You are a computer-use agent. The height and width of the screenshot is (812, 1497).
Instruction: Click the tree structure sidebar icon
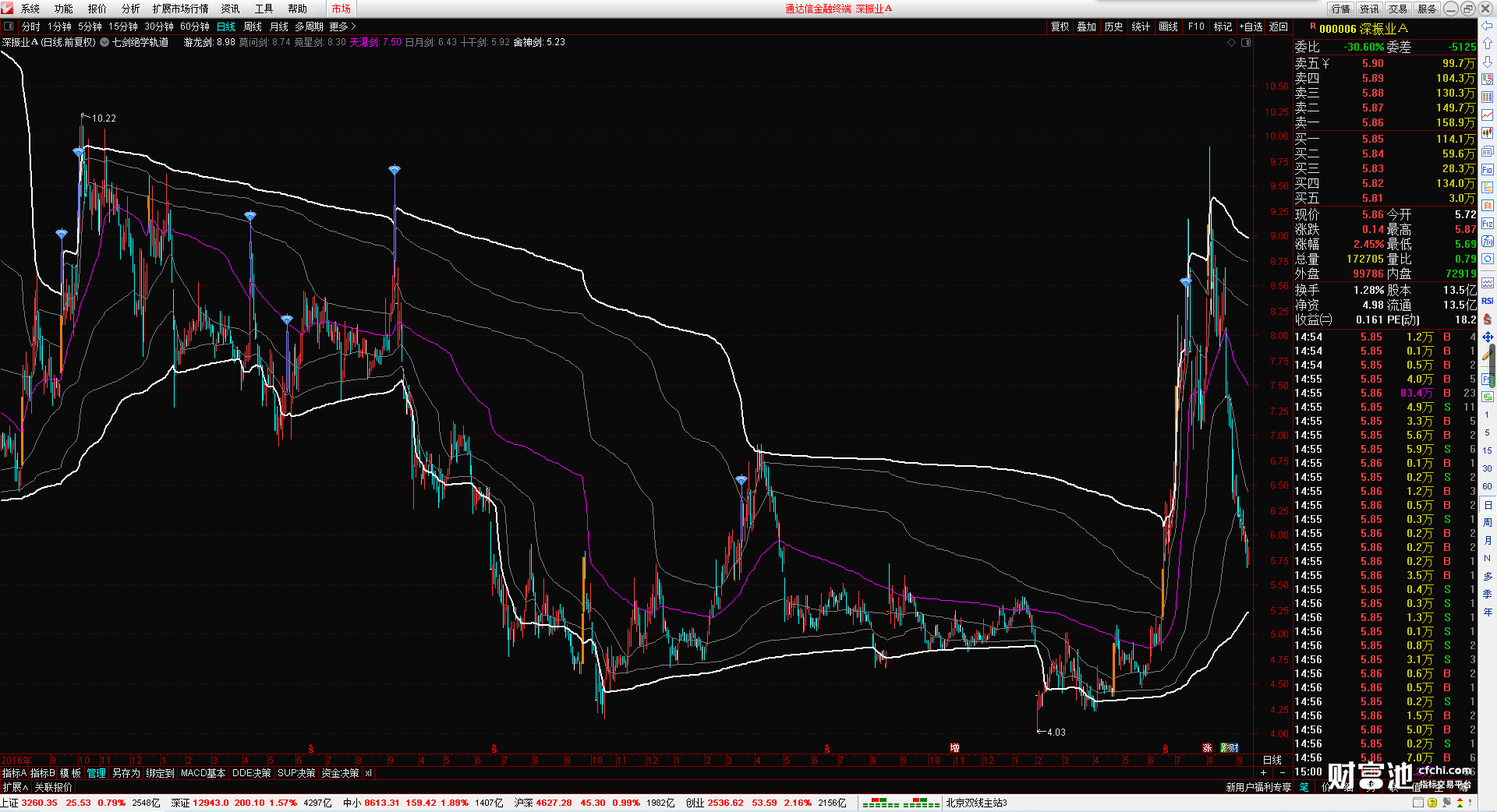tap(1488, 188)
